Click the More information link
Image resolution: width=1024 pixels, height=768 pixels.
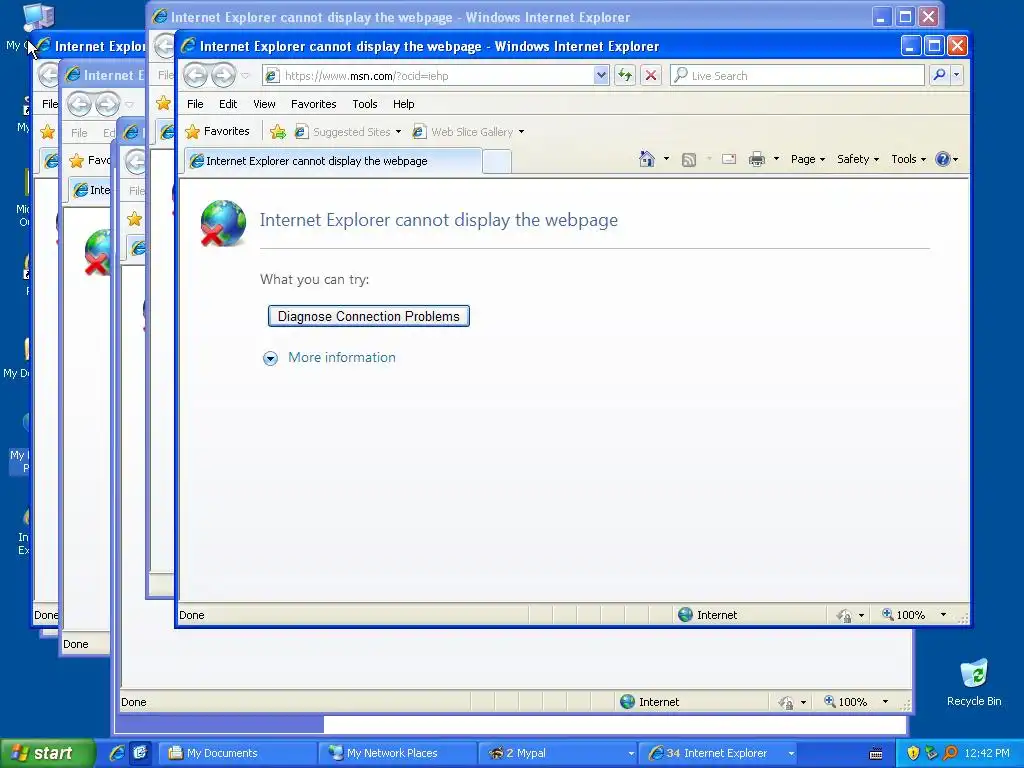tap(342, 357)
